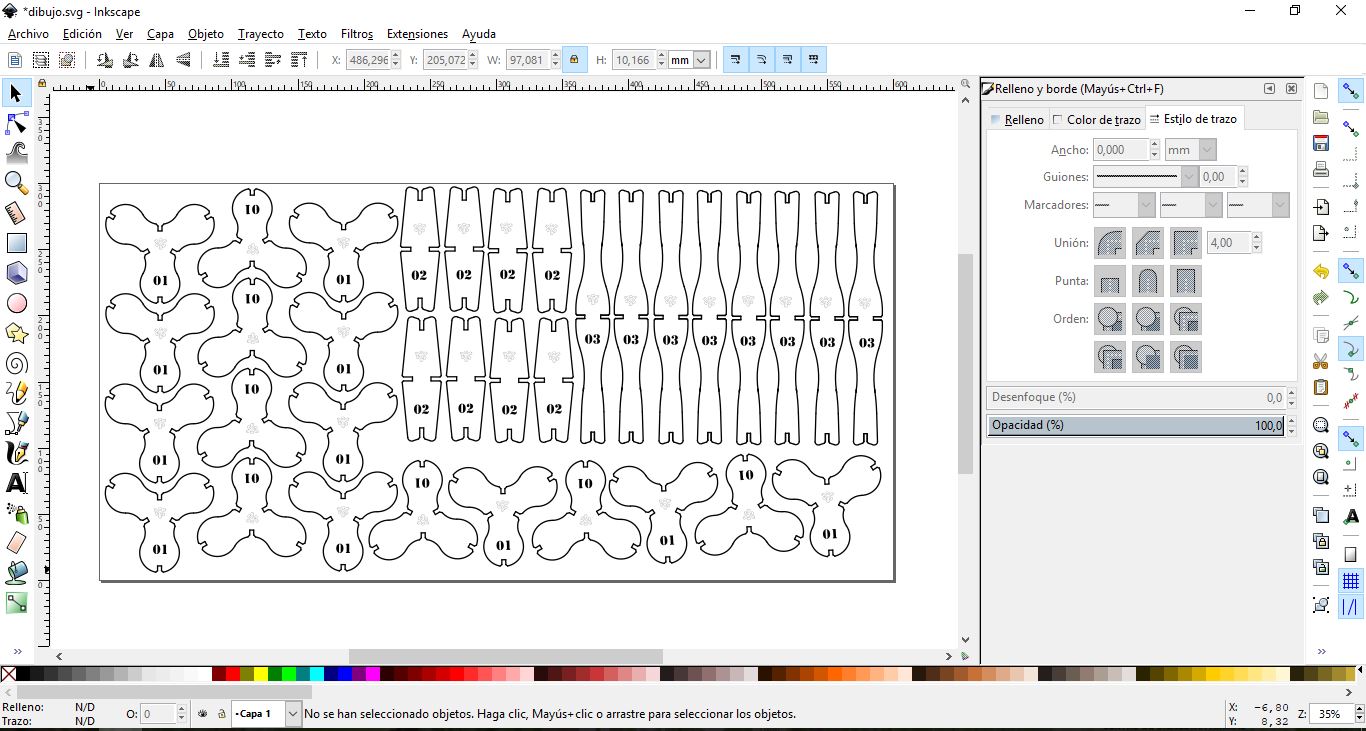Click the Ancho stroke width field
The width and height of the screenshot is (1366, 731).
point(1120,150)
